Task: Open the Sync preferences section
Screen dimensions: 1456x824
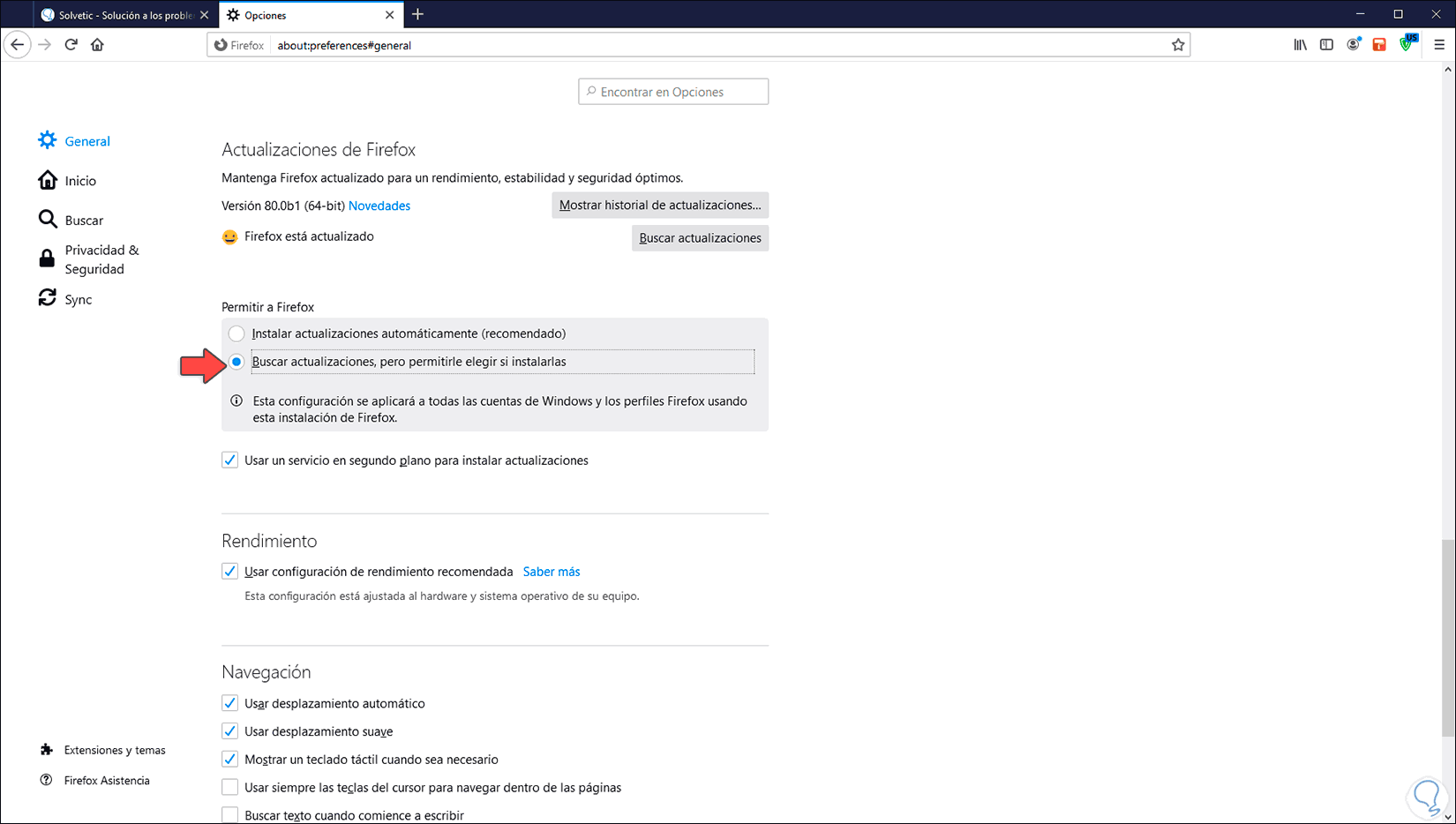Action: [79, 300]
